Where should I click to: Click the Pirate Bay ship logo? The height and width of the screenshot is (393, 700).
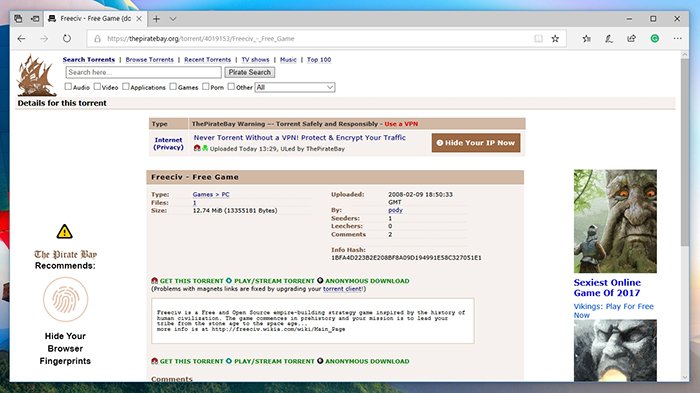coord(37,75)
